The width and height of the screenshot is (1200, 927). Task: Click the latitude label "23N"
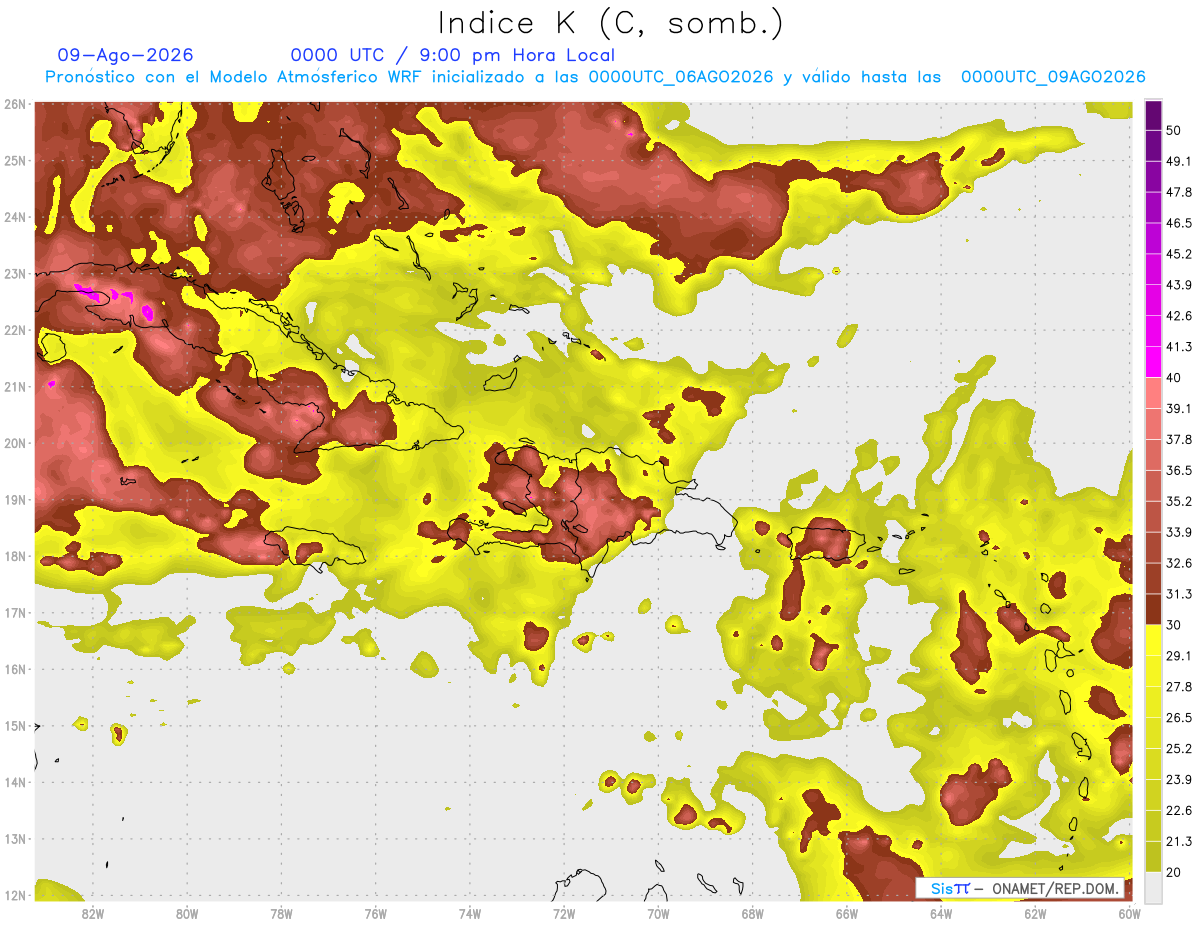coord(15,273)
